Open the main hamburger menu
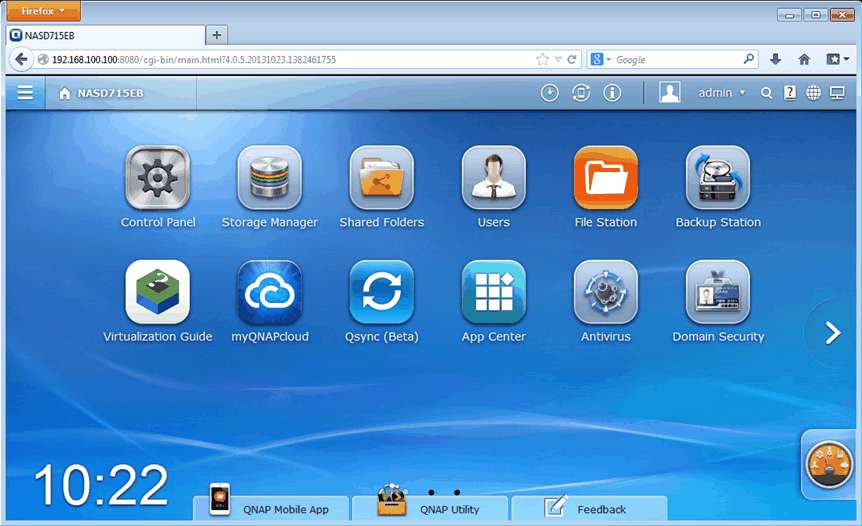 tap(25, 93)
